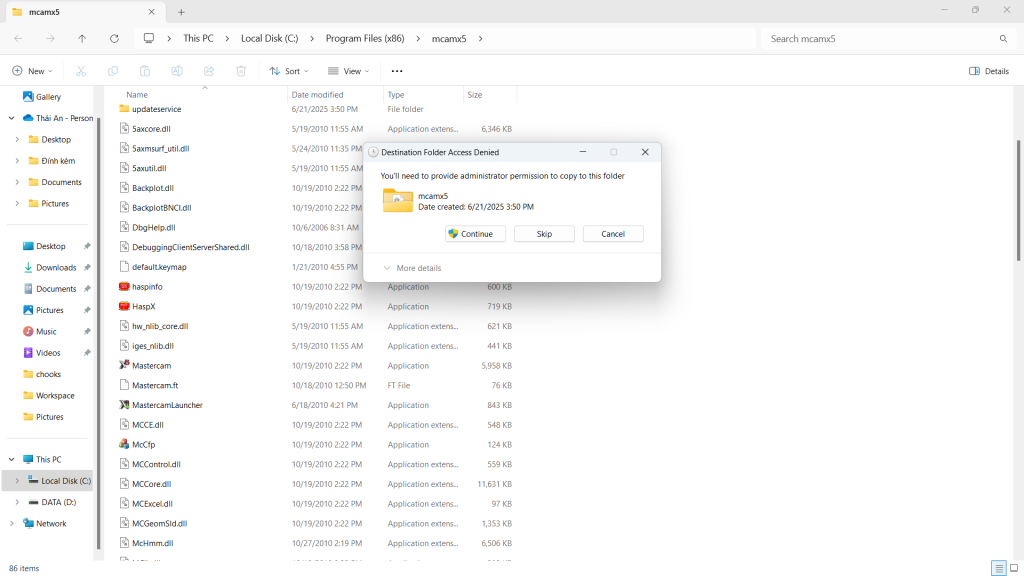1024x576 pixels.
Task: Click the file list vertical scrollbar
Action: tap(1017, 201)
